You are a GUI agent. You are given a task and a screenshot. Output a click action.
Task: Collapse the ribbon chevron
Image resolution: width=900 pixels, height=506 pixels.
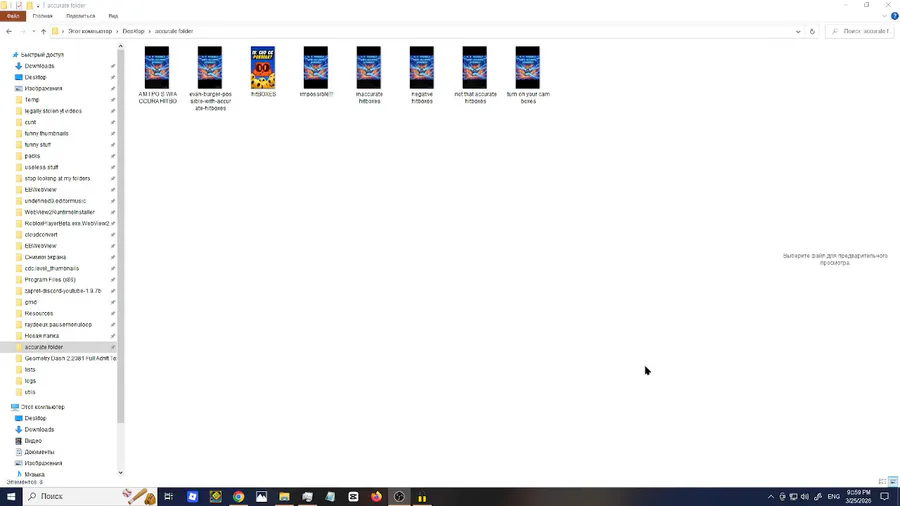point(885,16)
